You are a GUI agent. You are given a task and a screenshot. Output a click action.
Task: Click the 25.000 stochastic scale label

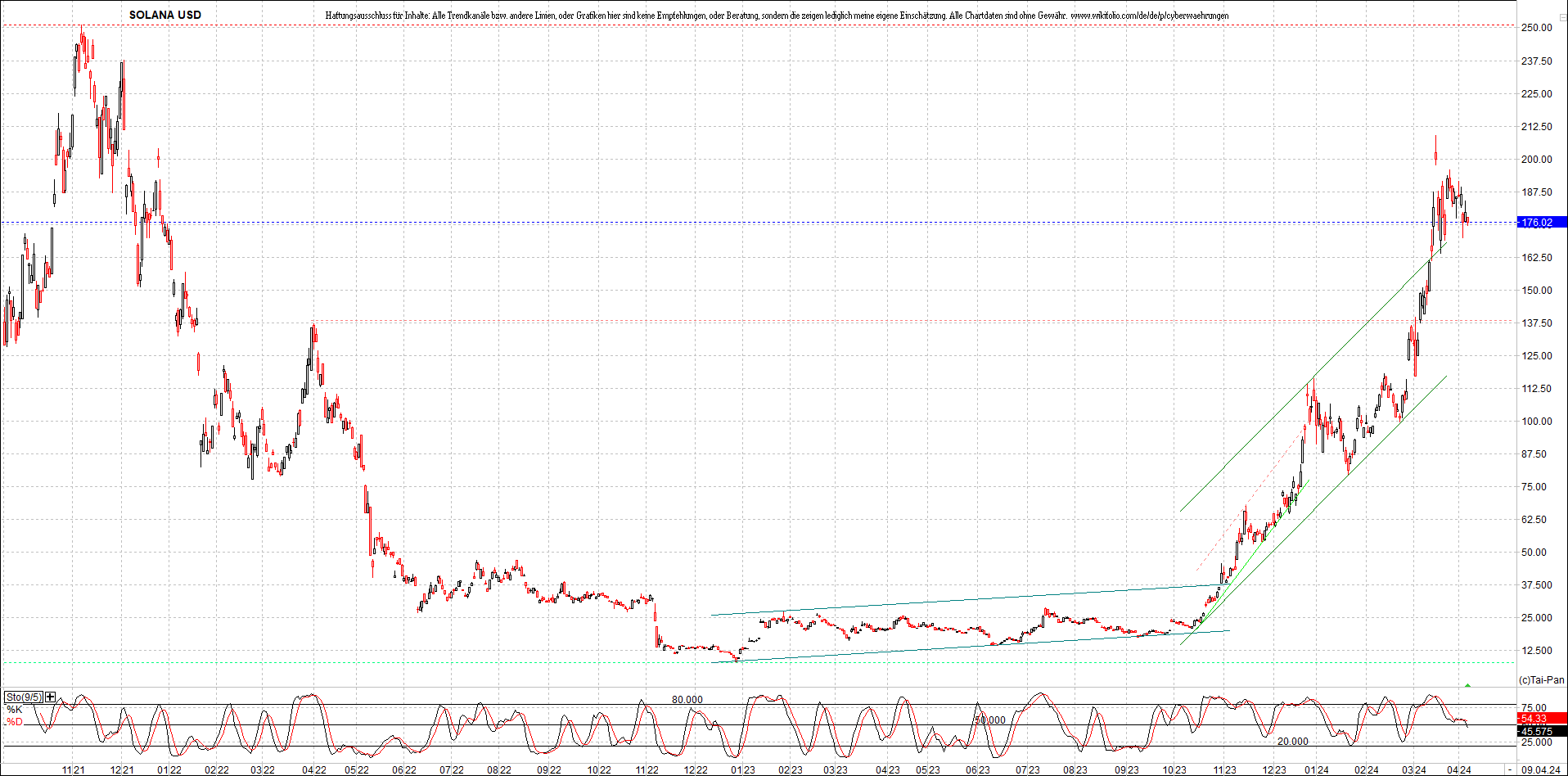click(1536, 742)
